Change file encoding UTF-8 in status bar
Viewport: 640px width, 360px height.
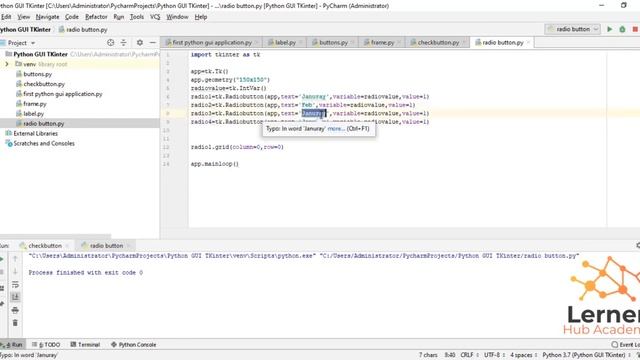pyautogui.click(x=494, y=355)
